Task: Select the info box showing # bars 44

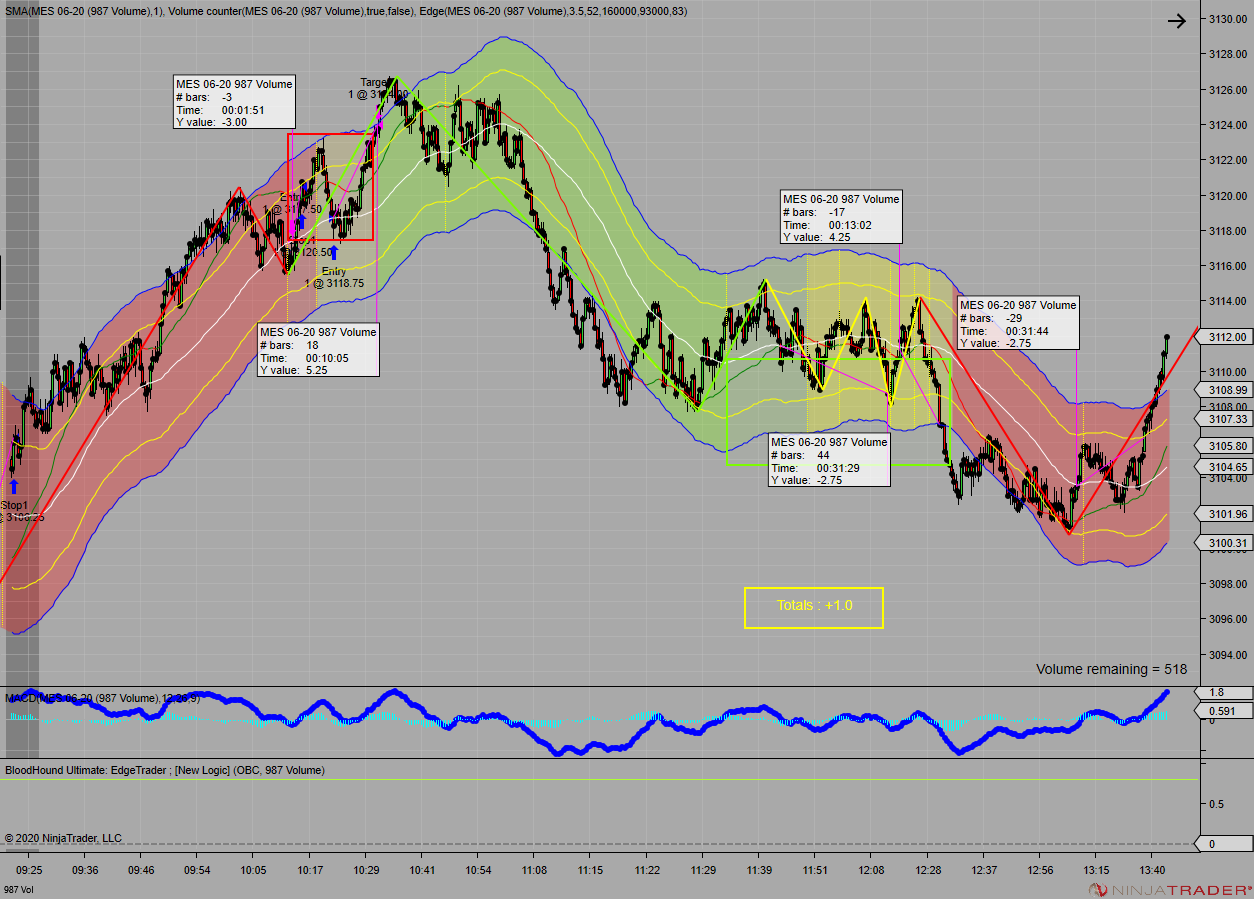Action: pyautogui.click(x=829, y=460)
